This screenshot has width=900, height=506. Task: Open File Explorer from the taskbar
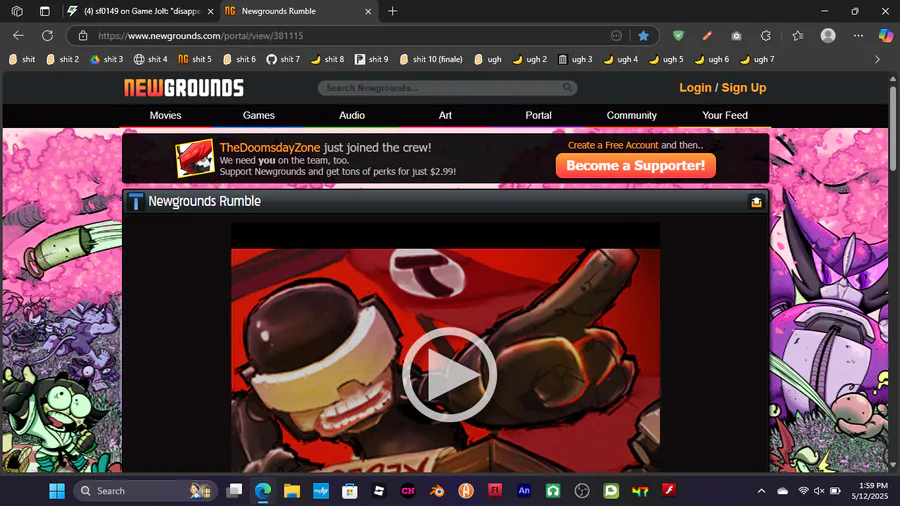pyautogui.click(x=292, y=491)
